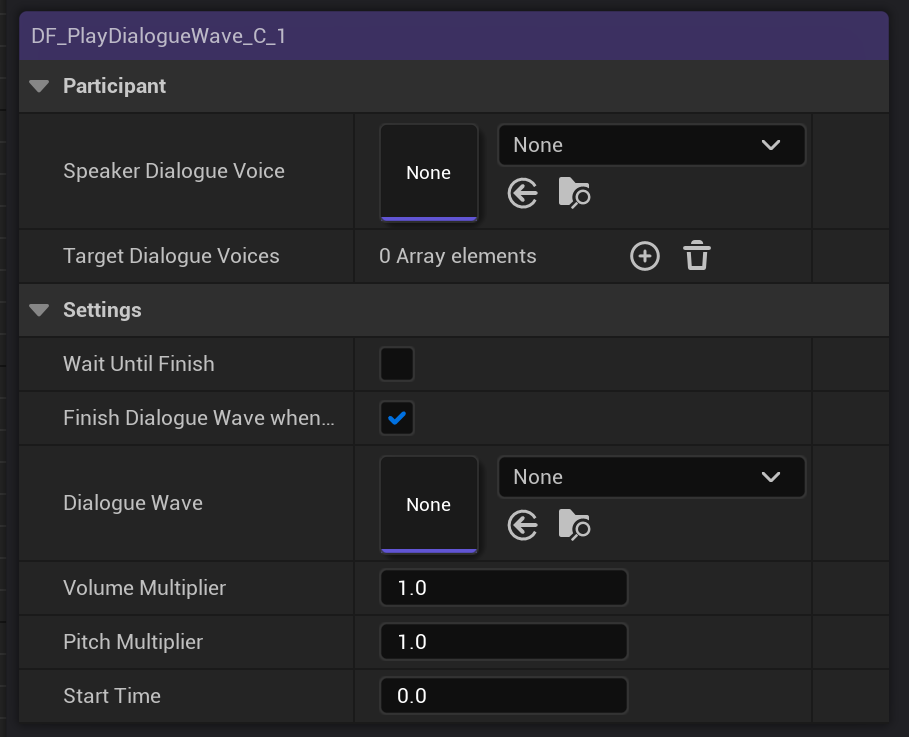This screenshot has width=909, height=737.
Task: Click the Dialogue Wave asset thumbnail
Action: [x=429, y=504]
